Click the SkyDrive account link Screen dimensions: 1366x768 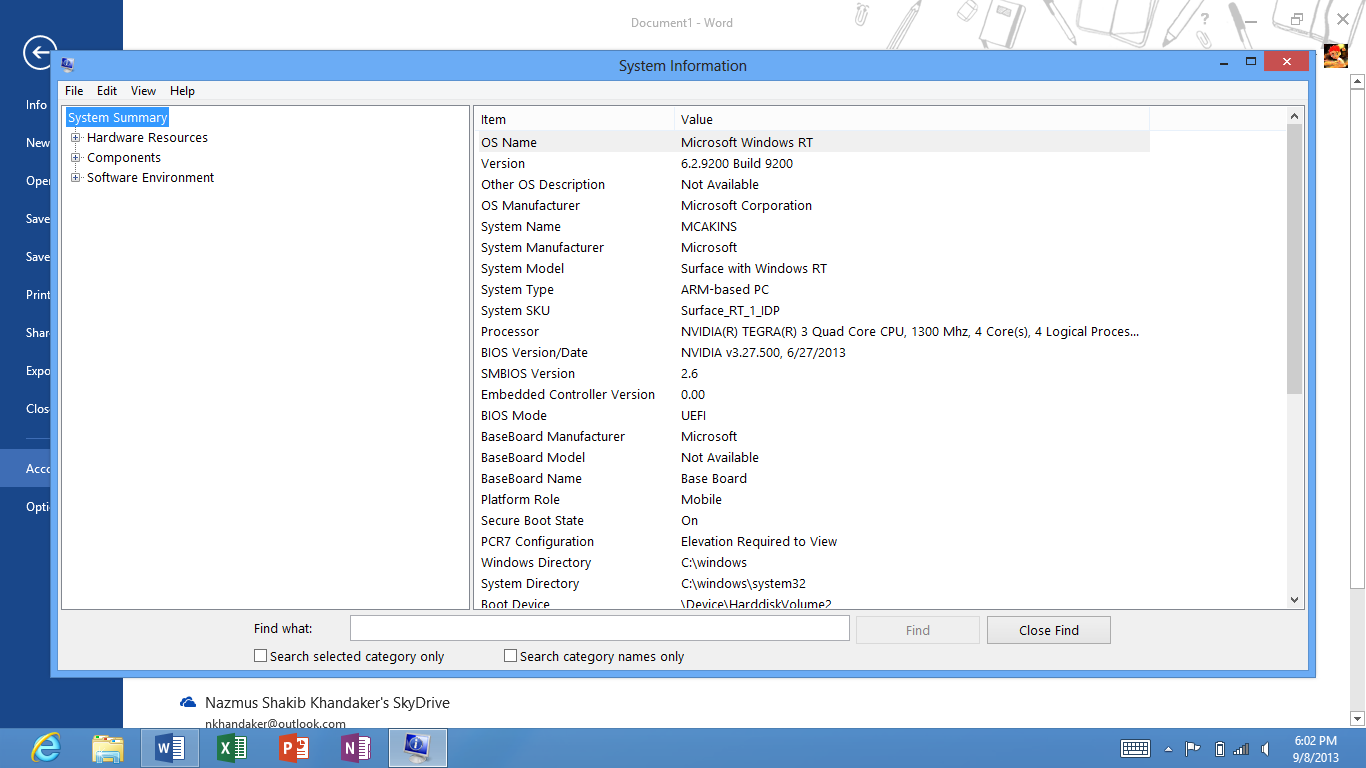[x=327, y=703]
